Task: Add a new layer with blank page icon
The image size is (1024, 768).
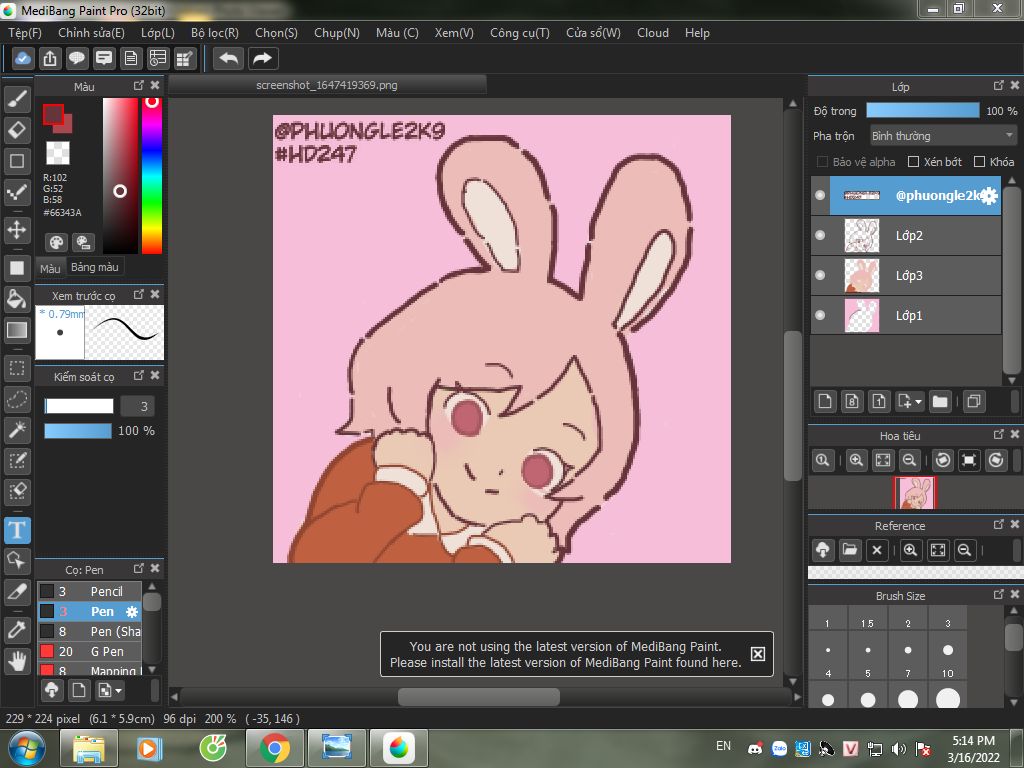Action: click(x=825, y=401)
